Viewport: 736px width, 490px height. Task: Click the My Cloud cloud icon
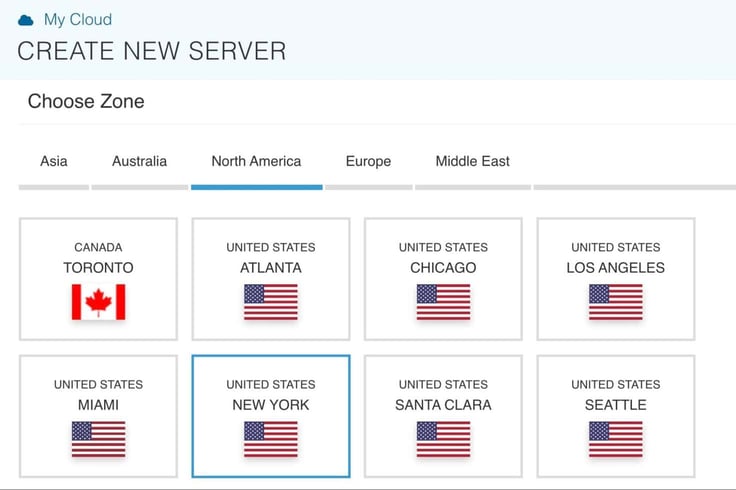(x=25, y=20)
